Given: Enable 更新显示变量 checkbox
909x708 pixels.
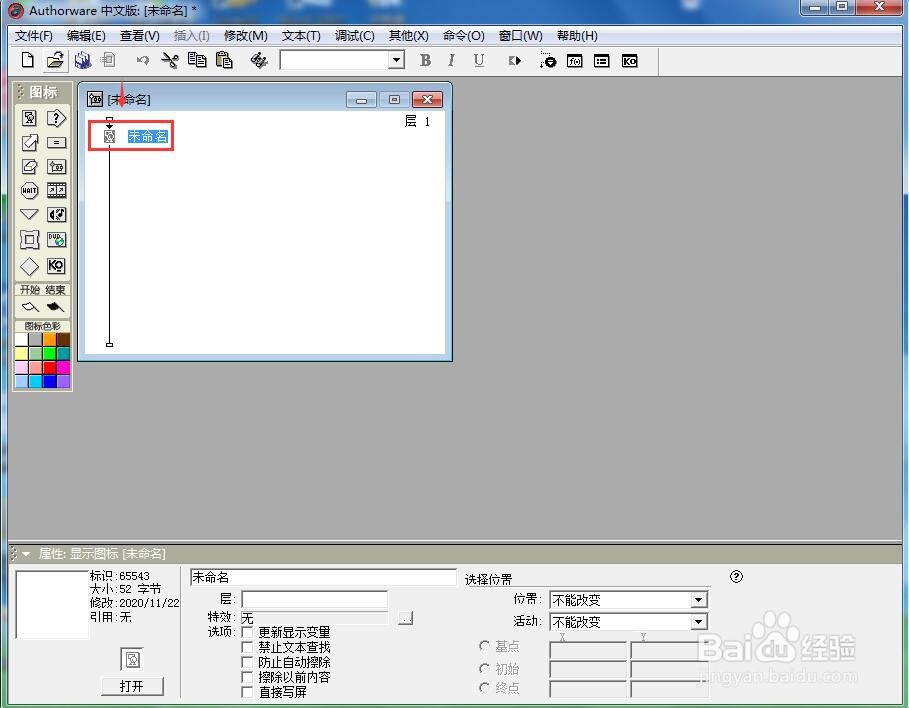Looking at the screenshot, I should coord(248,631).
